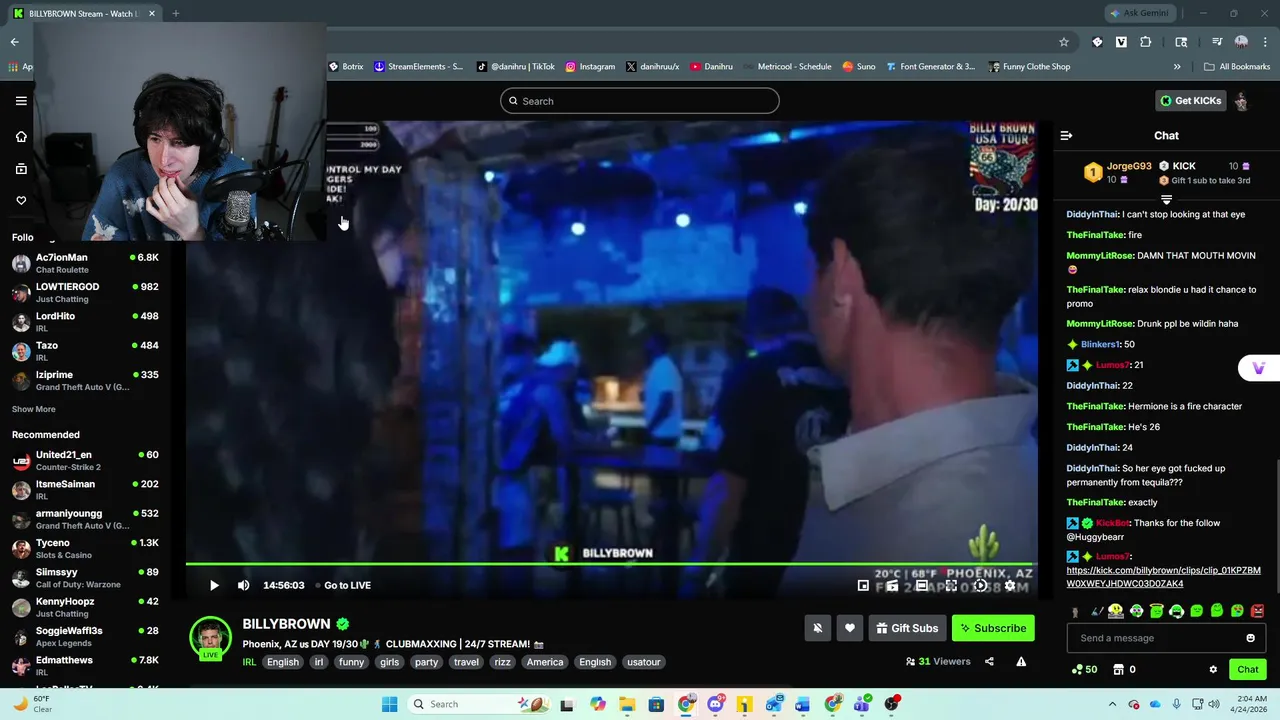Toggle notifications bell for BILLYBROWN
This screenshot has width=1280, height=720.
pos(817,628)
